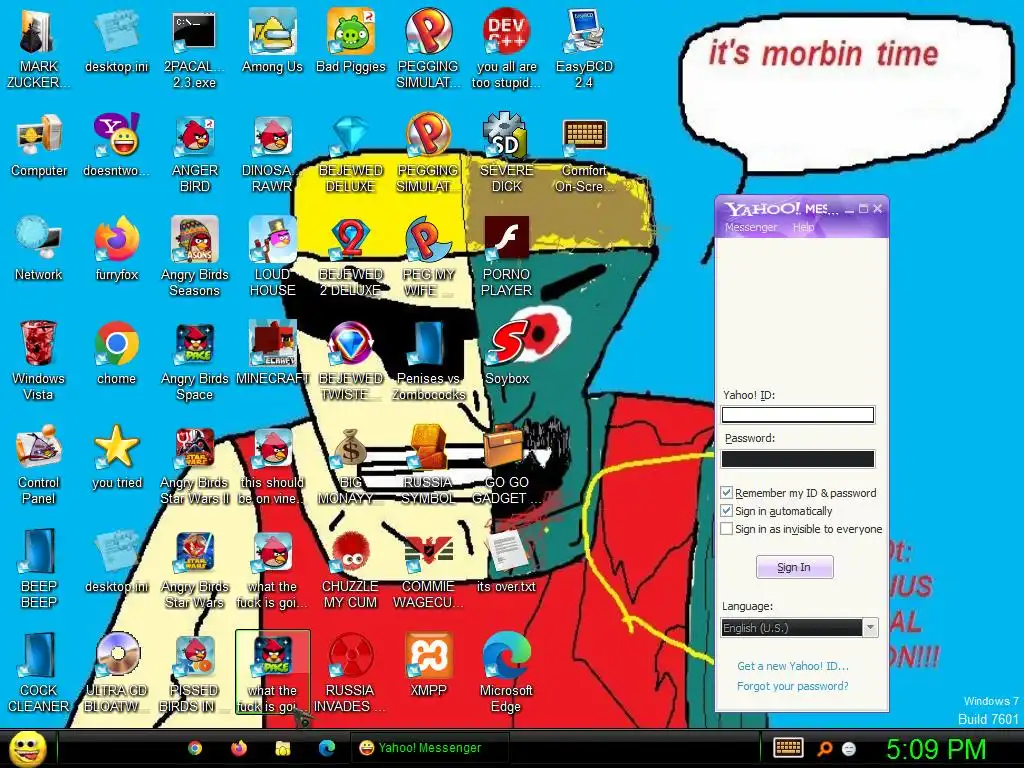Focus the Password input field
Viewport: 1024px width, 768px height.
[x=797, y=459]
